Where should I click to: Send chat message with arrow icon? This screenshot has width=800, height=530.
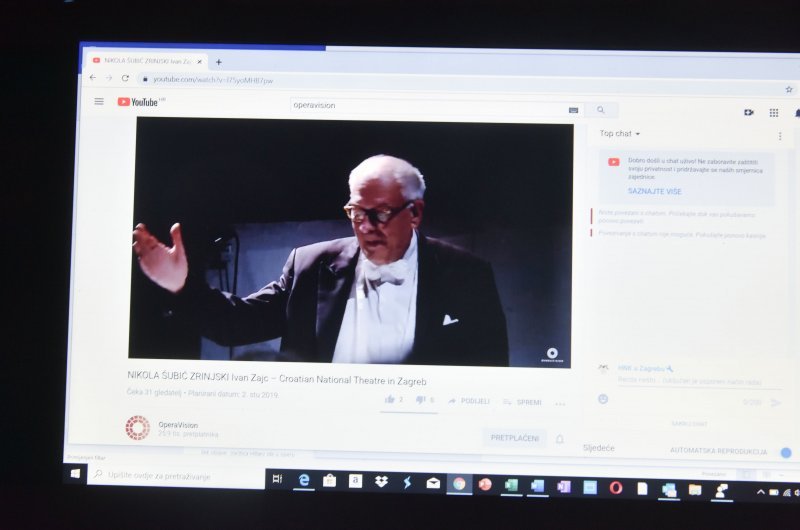point(776,403)
